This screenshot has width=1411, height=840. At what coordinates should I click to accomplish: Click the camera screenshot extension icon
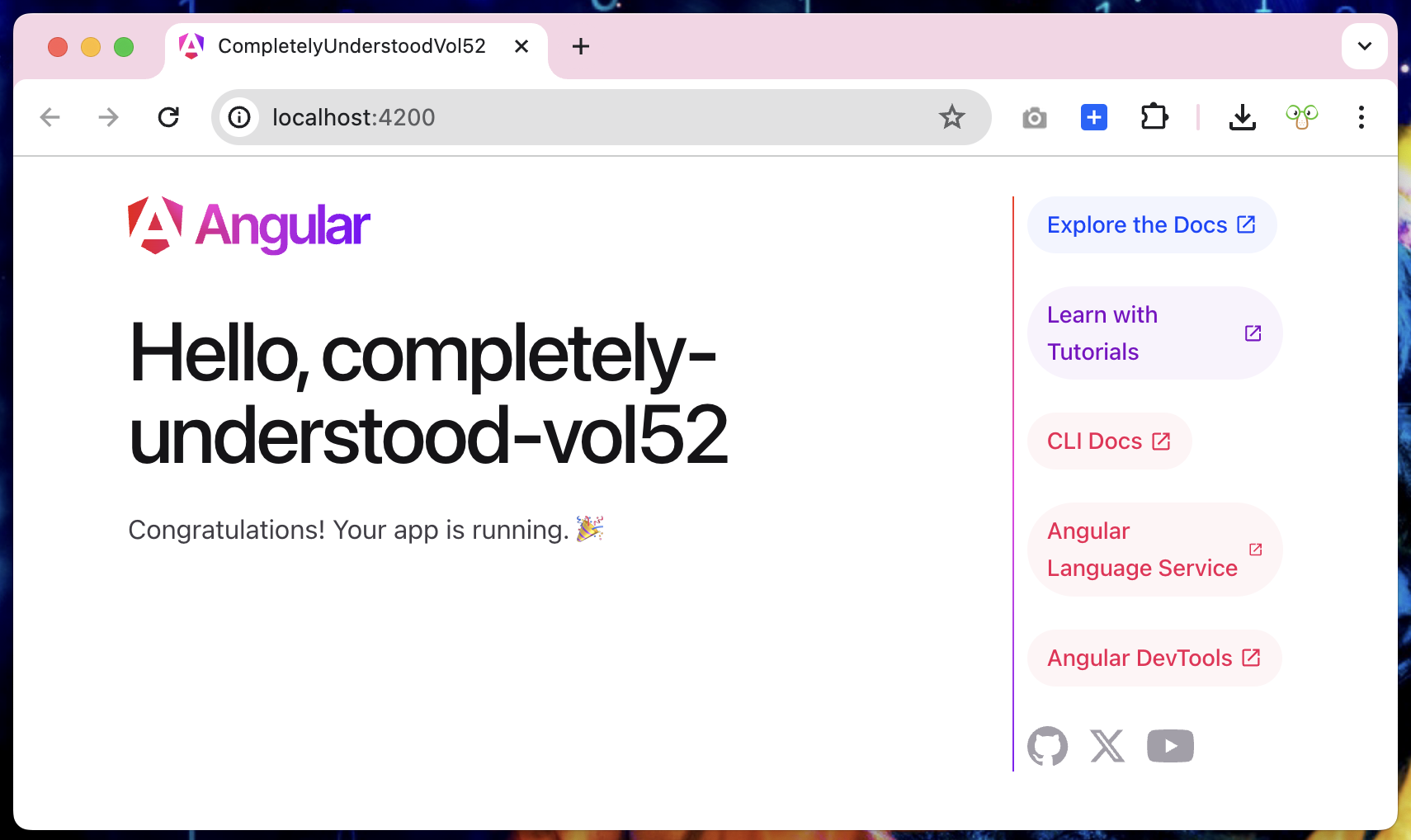1034,118
